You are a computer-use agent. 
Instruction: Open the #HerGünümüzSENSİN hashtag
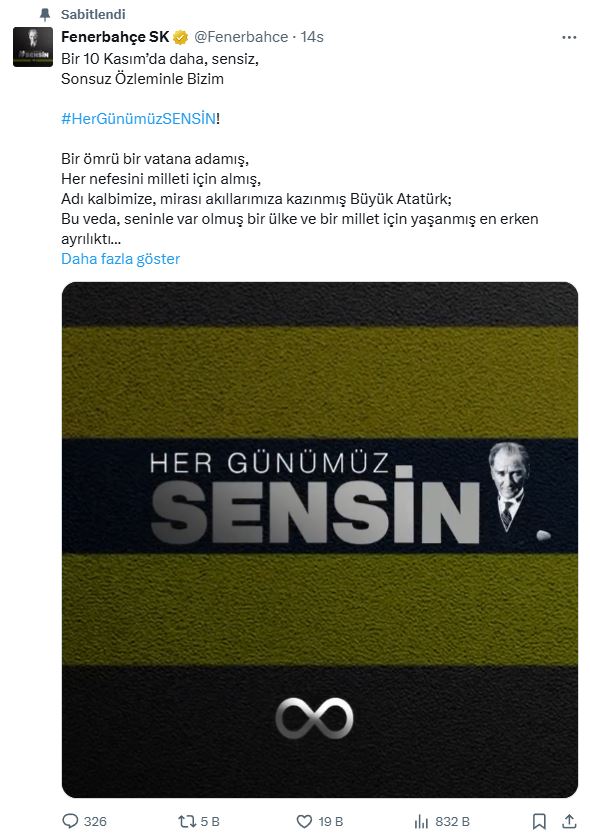139,118
